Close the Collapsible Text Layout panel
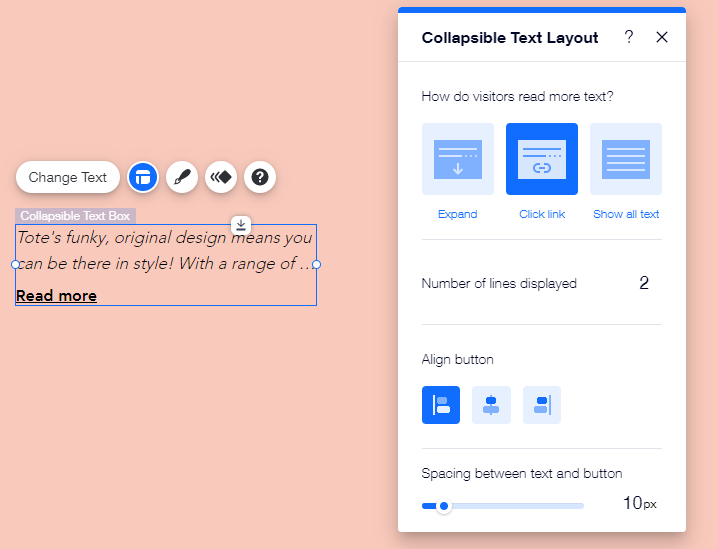This screenshot has height=549, width=718. [662, 37]
